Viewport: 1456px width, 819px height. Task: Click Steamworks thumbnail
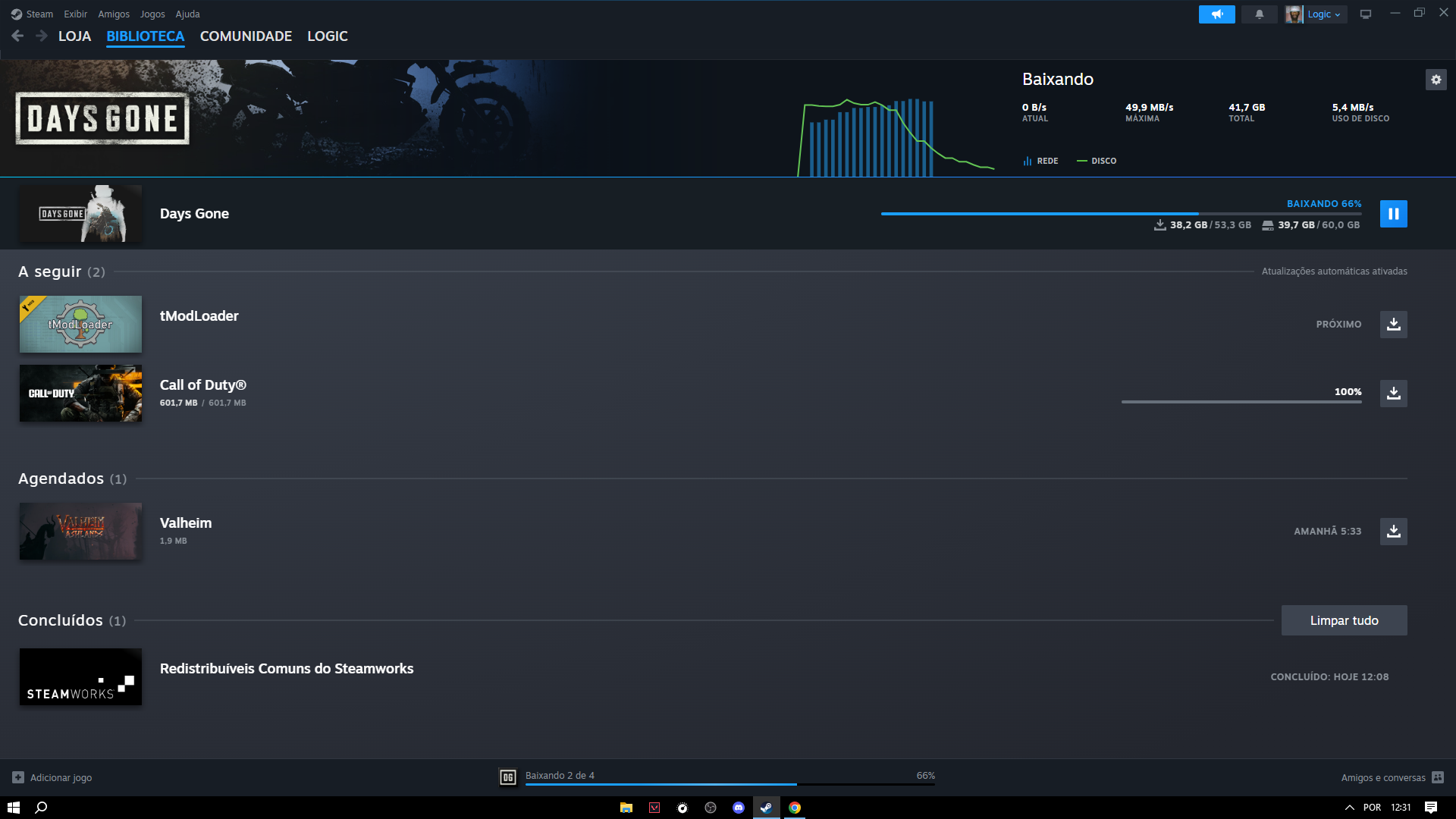[80, 677]
